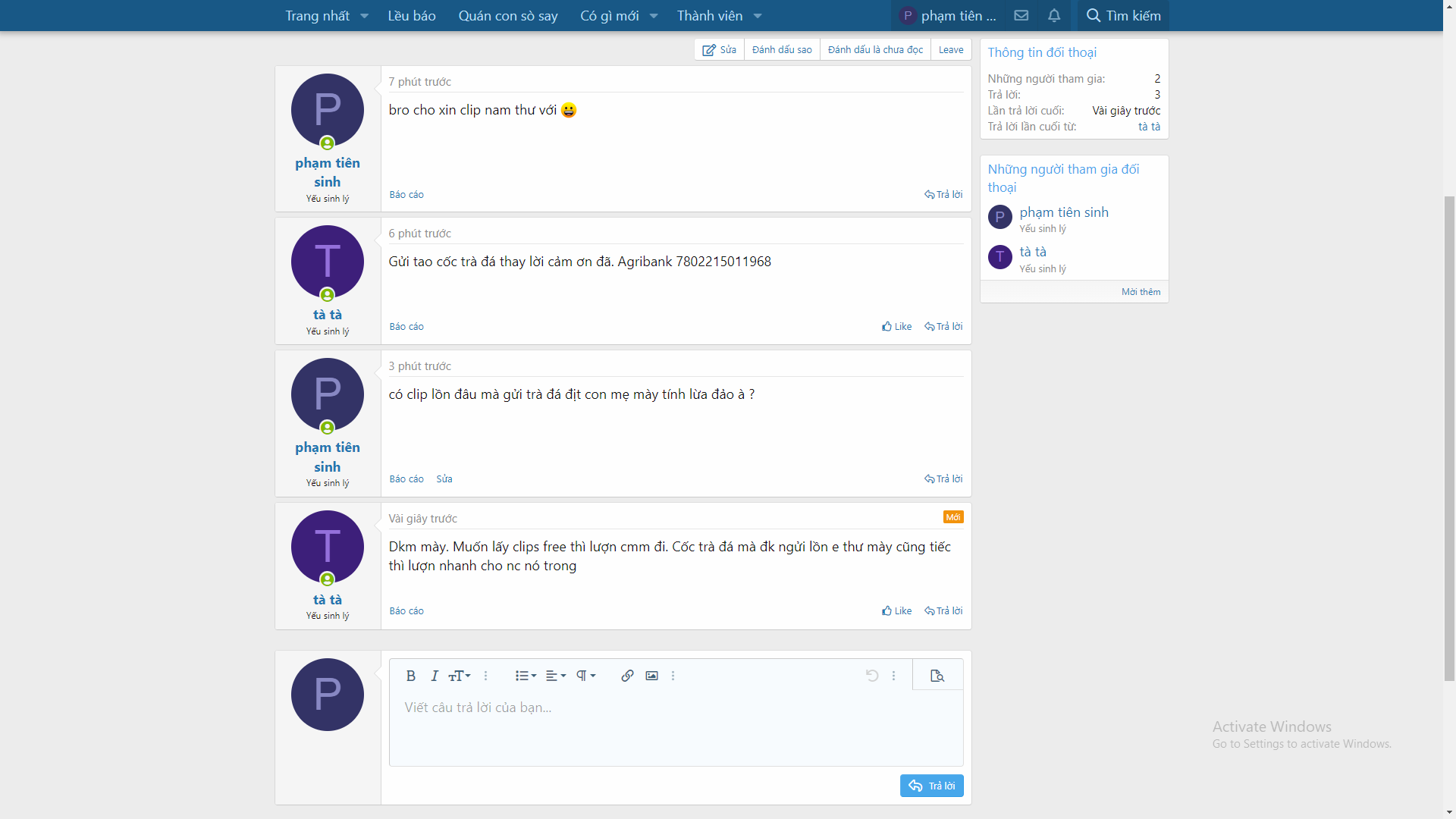Viewport: 1456px width, 819px height.
Task: Click Đánh dấu sao button
Action: pyautogui.click(x=782, y=49)
